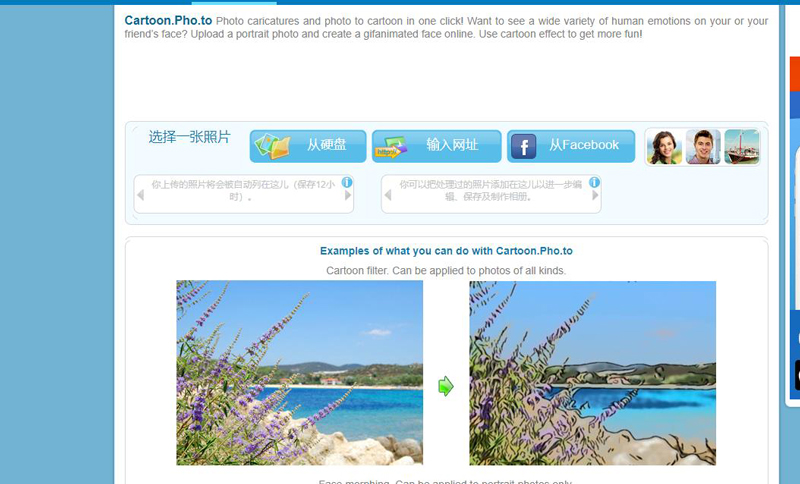The width and height of the screenshot is (800, 484).
Task: Click the http arrow icon on 输入网址
Action: click(392, 147)
